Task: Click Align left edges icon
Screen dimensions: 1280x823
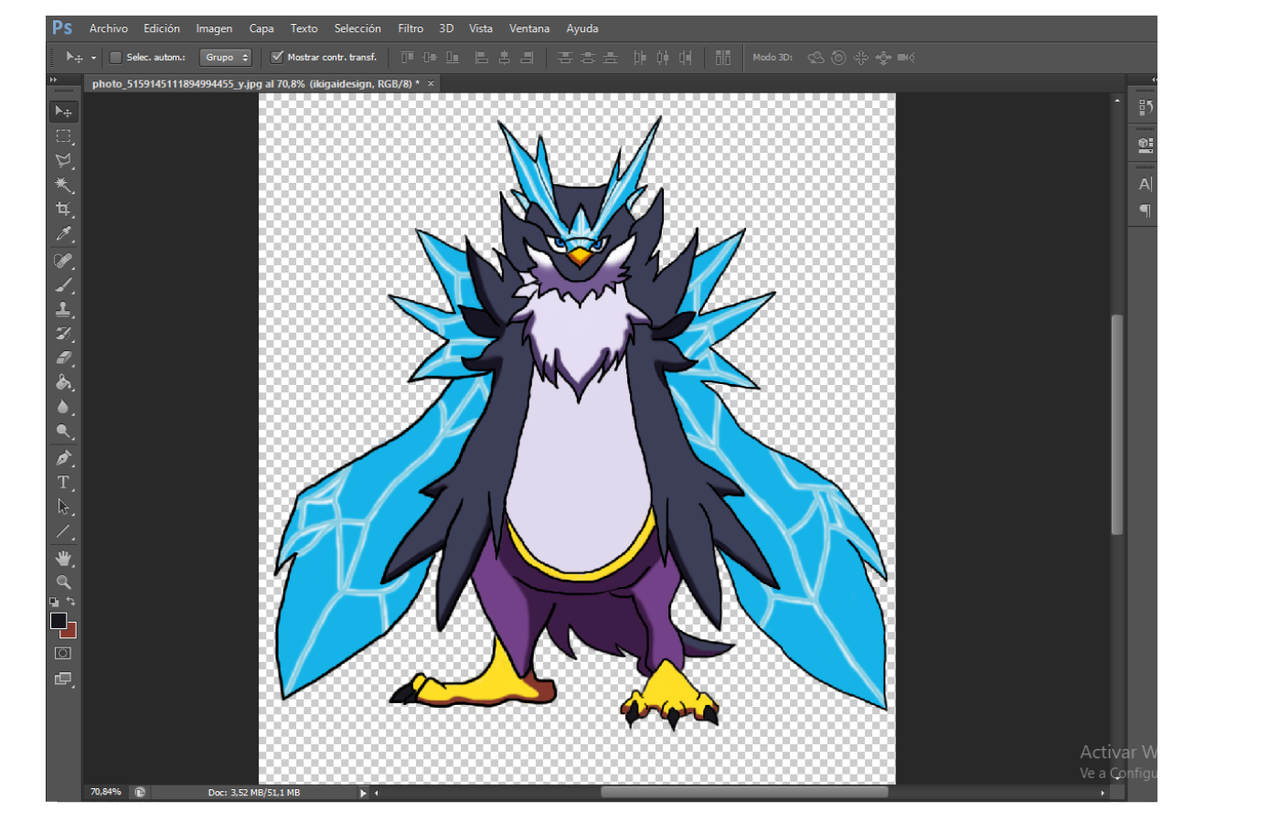Action: pyautogui.click(x=481, y=58)
